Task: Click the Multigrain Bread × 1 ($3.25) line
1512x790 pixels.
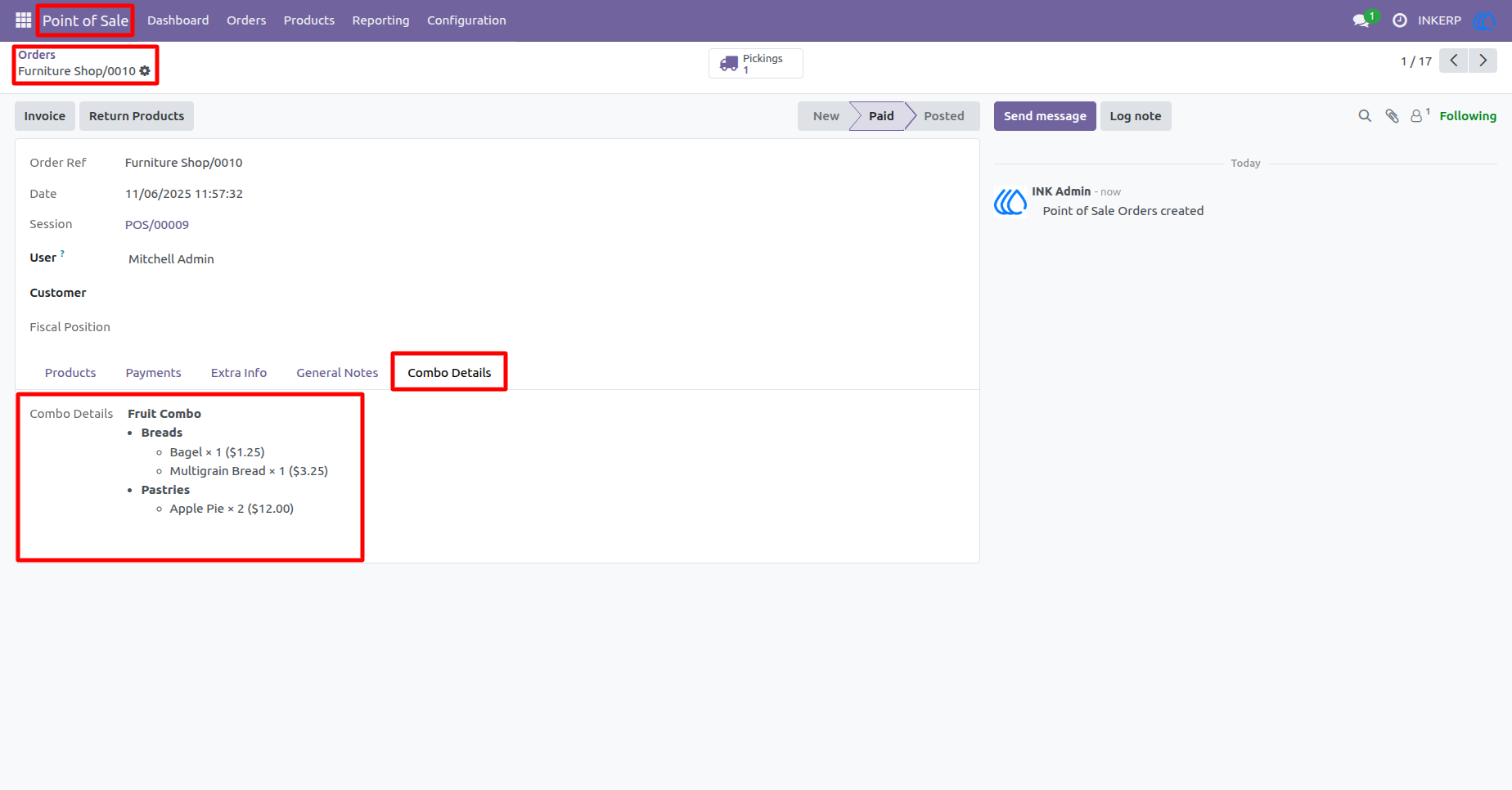Action: tap(249, 471)
